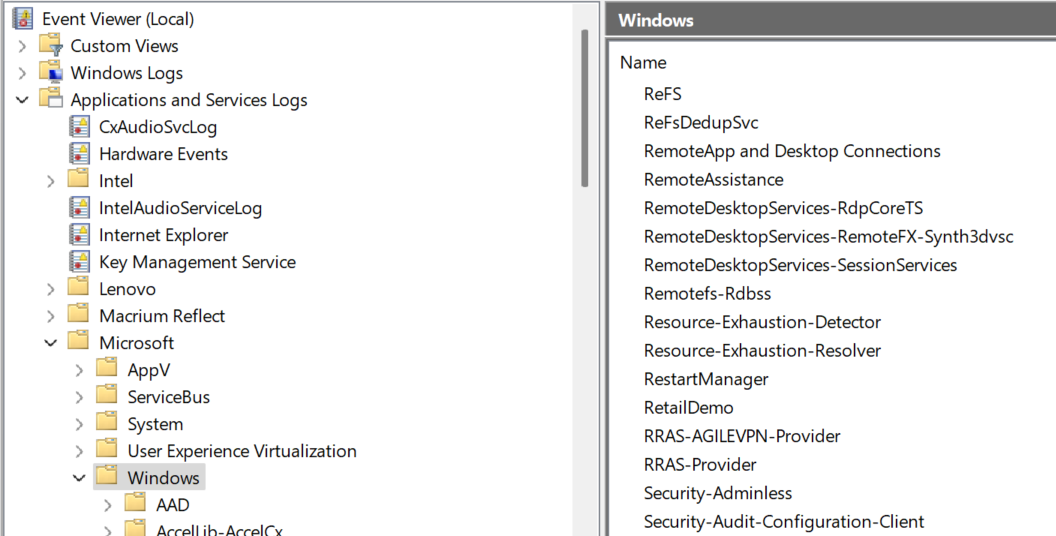Click the Applications and Services Logs folder icon
Image resolution: width=1056 pixels, height=536 pixels.
coord(51,99)
